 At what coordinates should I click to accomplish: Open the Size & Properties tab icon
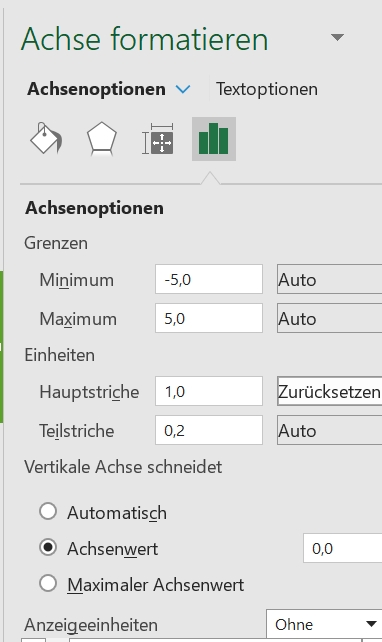click(x=158, y=139)
